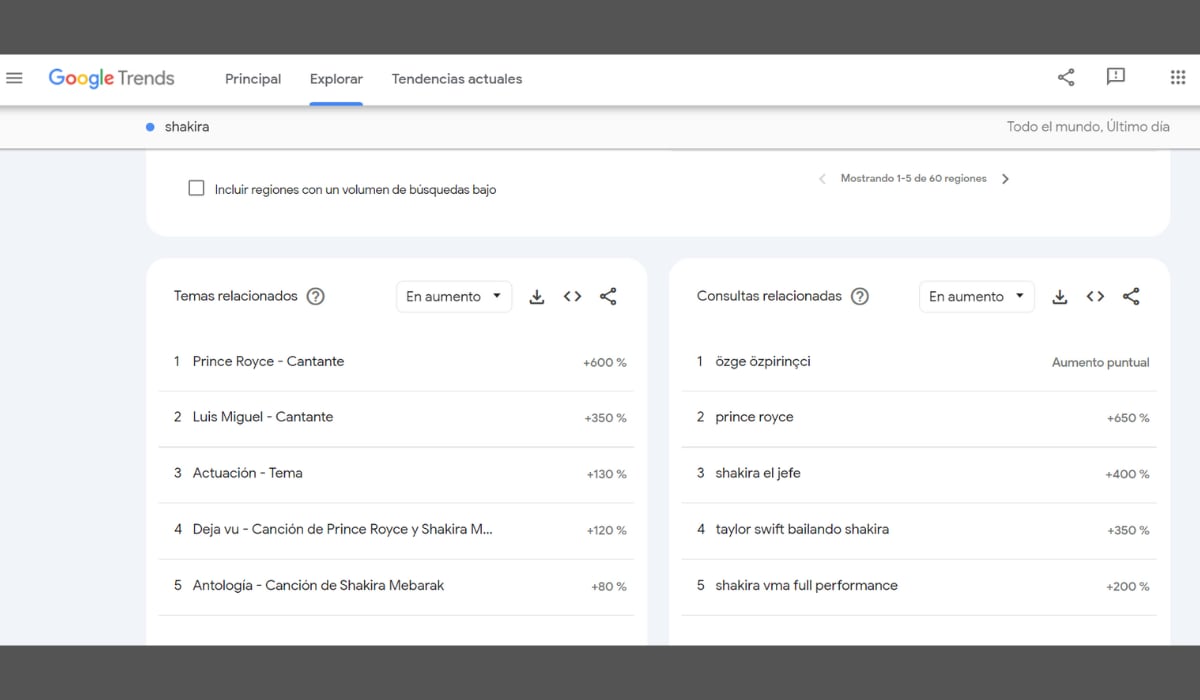Download the Temas relacionados data
This screenshot has height=700, width=1200.
coord(537,296)
